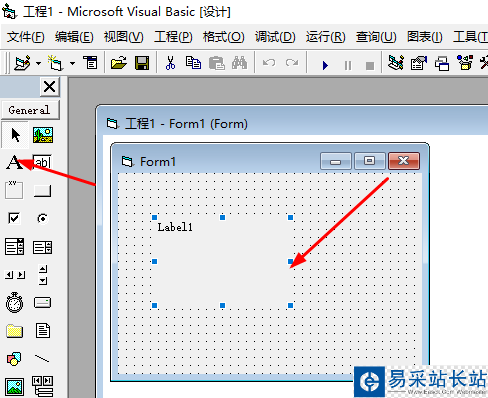Click the Break pause button
The image size is (488, 398).
(348, 65)
